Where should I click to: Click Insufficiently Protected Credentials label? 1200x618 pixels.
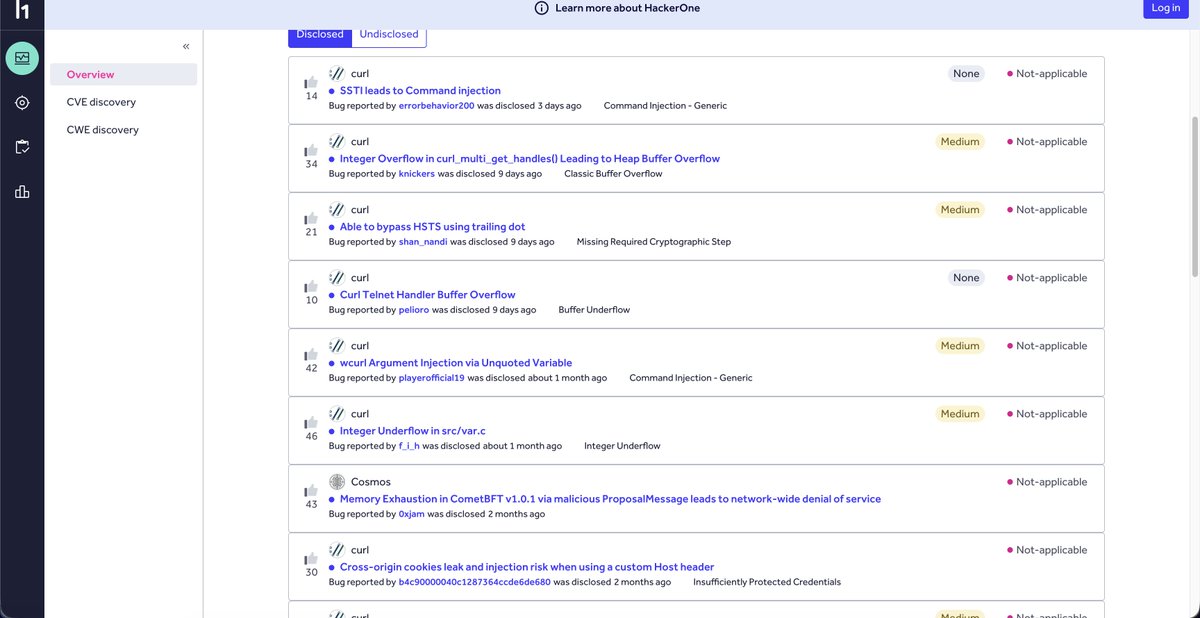tap(767, 582)
